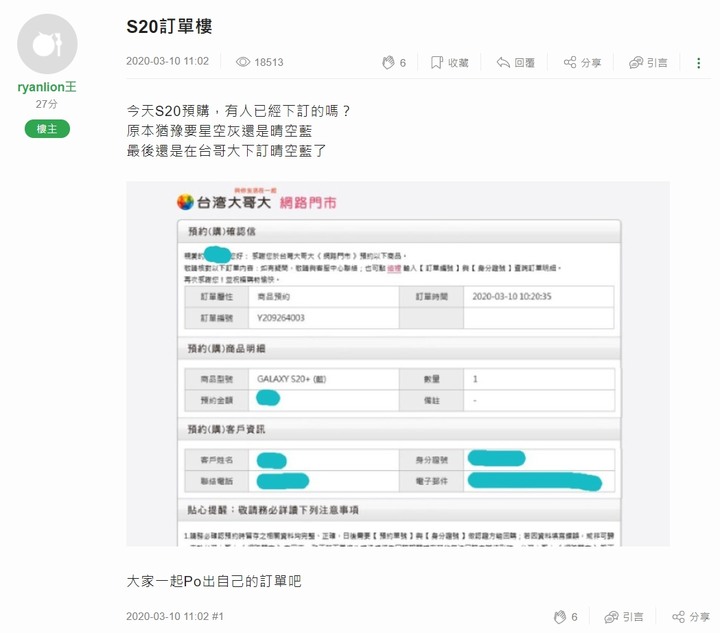Open the ryanlion王 username profile link
Screen dimensions: 720x633
[47, 87]
